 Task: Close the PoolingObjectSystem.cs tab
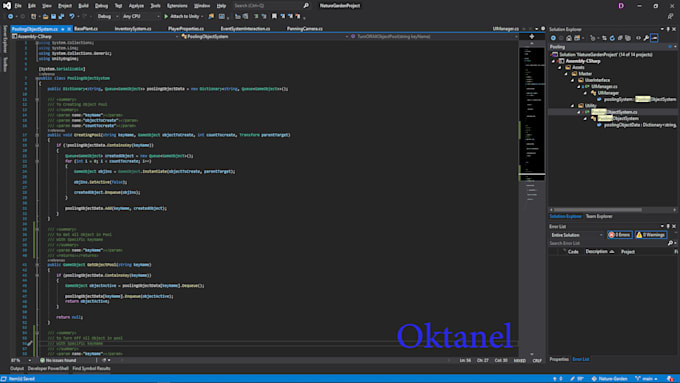point(69,29)
